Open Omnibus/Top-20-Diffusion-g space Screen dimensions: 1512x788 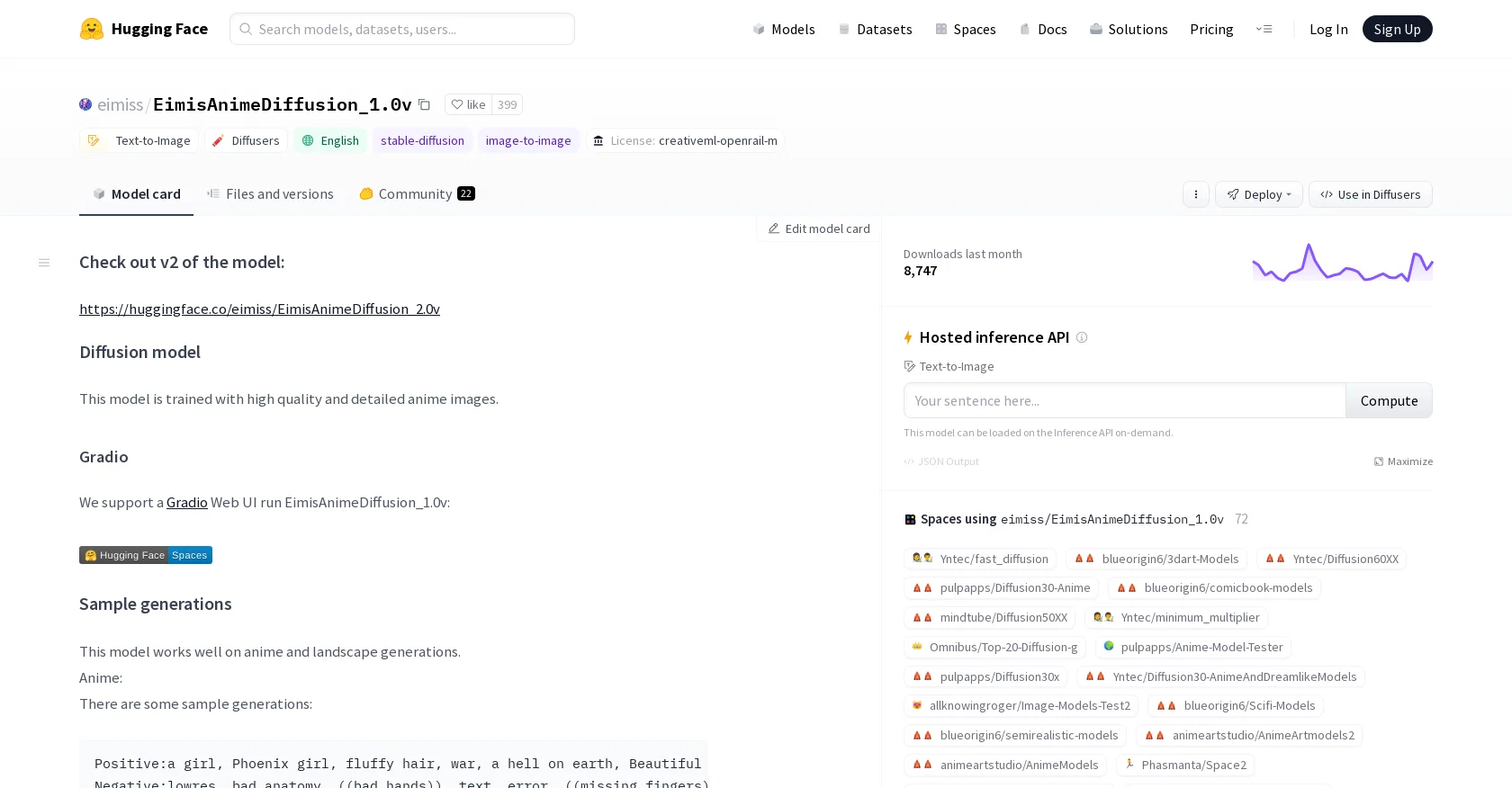click(995, 647)
